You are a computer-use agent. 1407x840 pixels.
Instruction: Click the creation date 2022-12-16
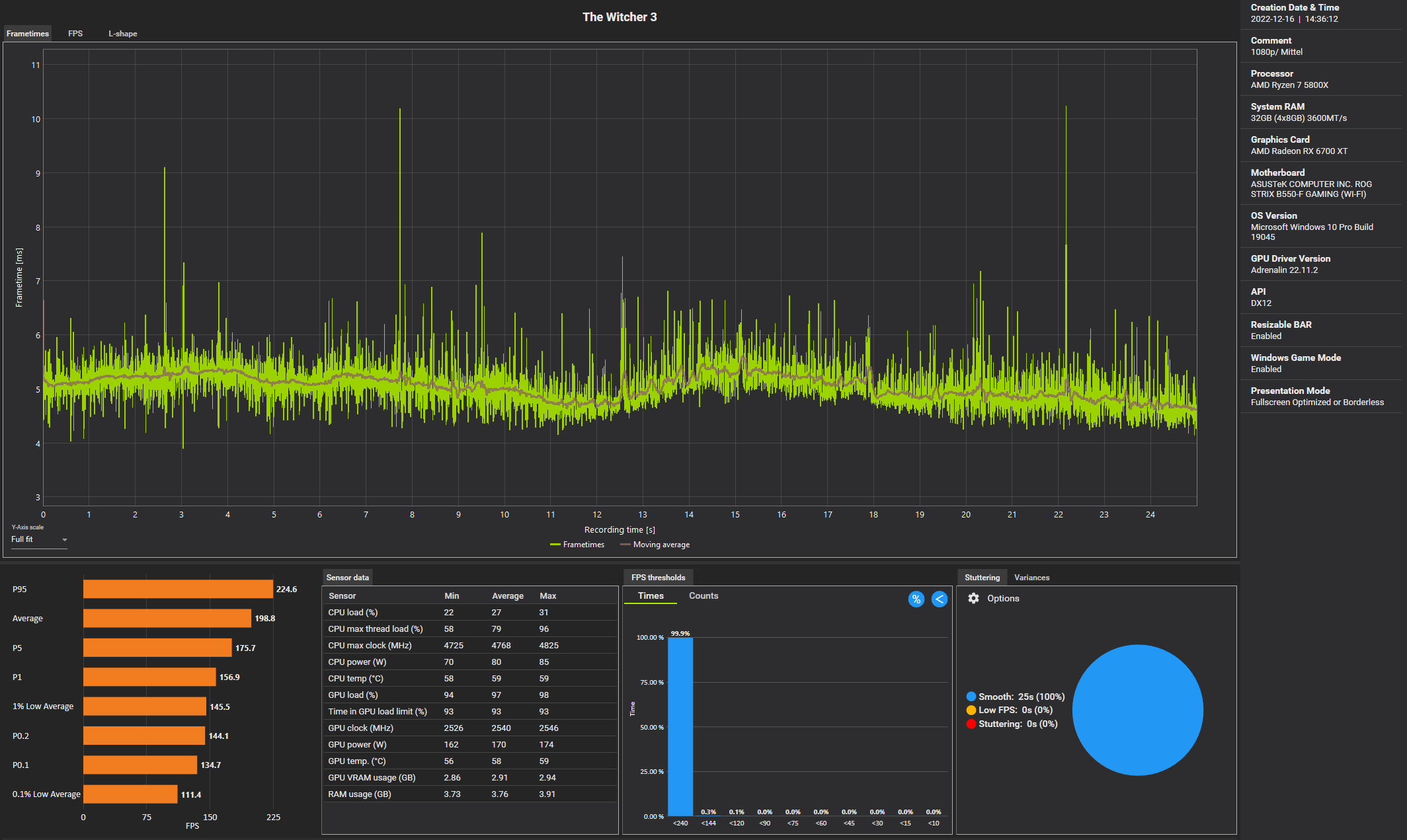1272,19
